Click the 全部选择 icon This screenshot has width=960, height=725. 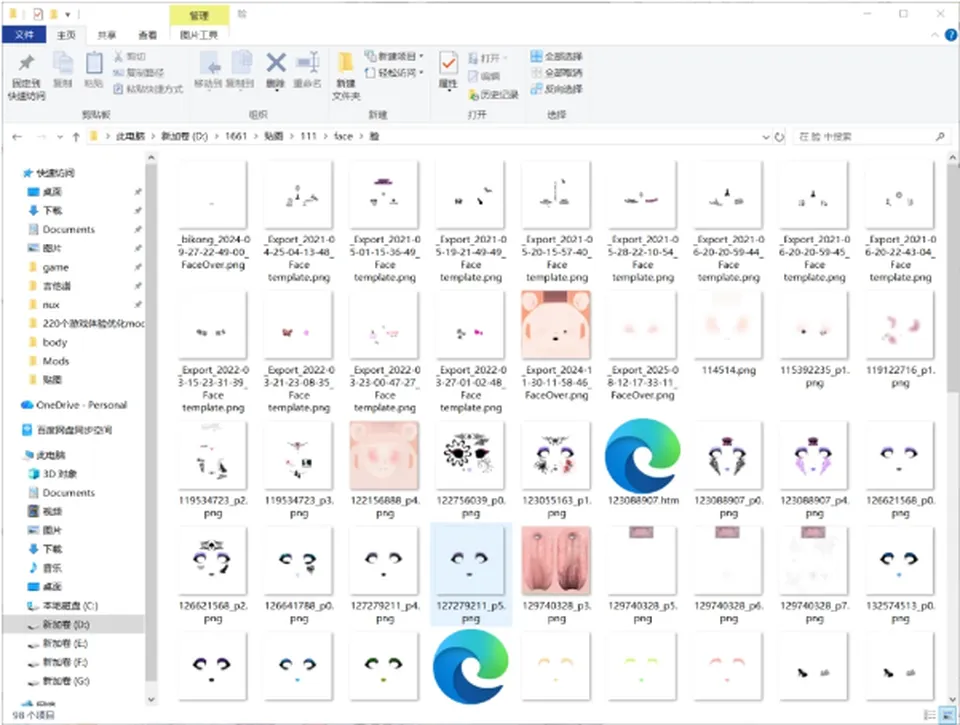coord(536,56)
